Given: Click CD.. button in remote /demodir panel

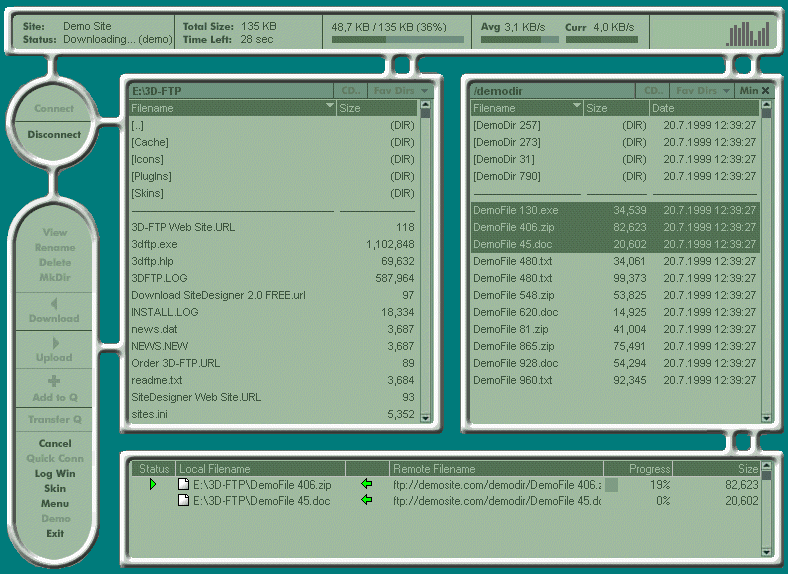Looking at the screenshot, I should (653, 90).
